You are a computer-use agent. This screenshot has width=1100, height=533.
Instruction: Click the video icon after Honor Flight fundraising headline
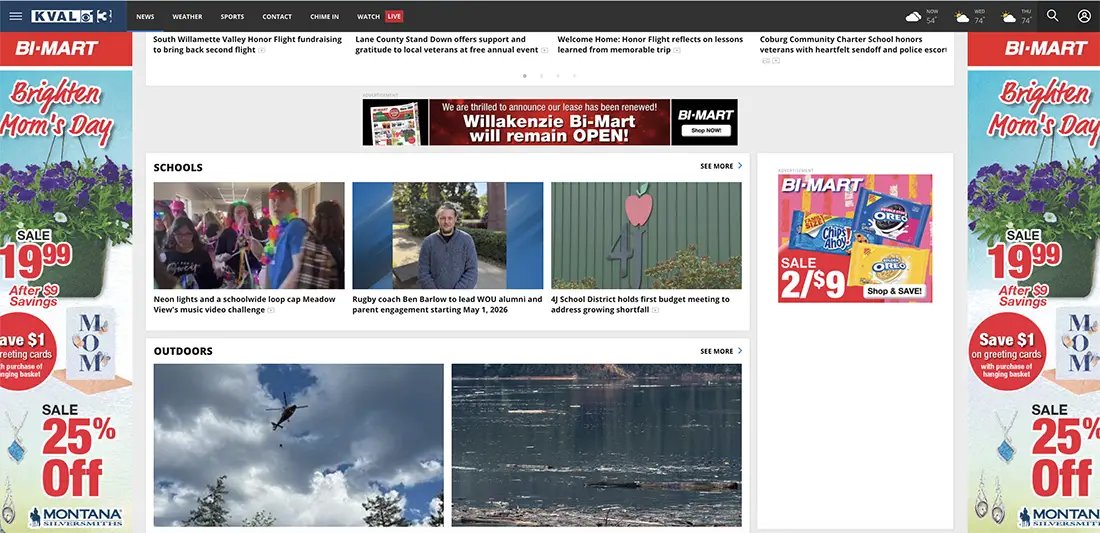click(262, 50)
